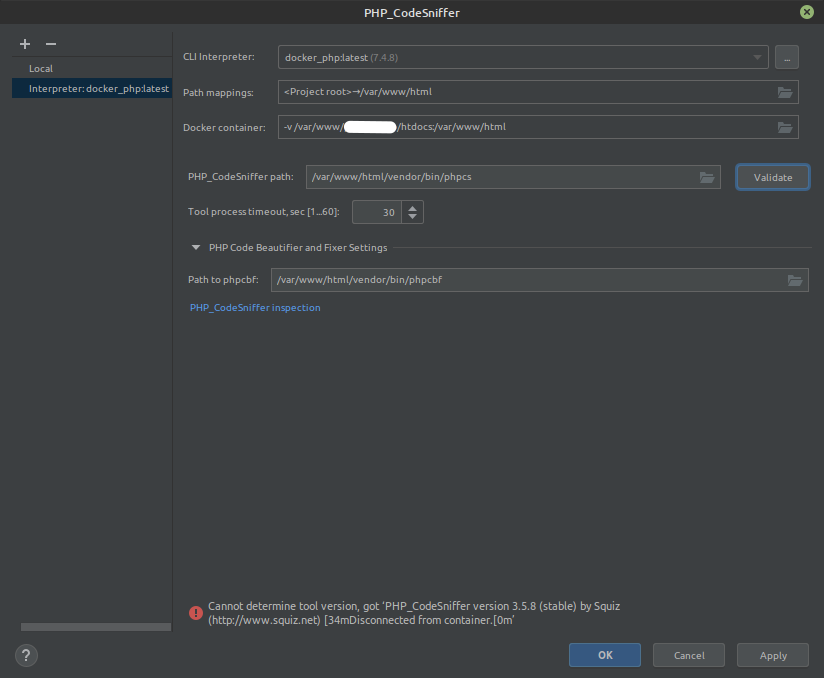Open help with question mark icon

[x=26, y=655]
